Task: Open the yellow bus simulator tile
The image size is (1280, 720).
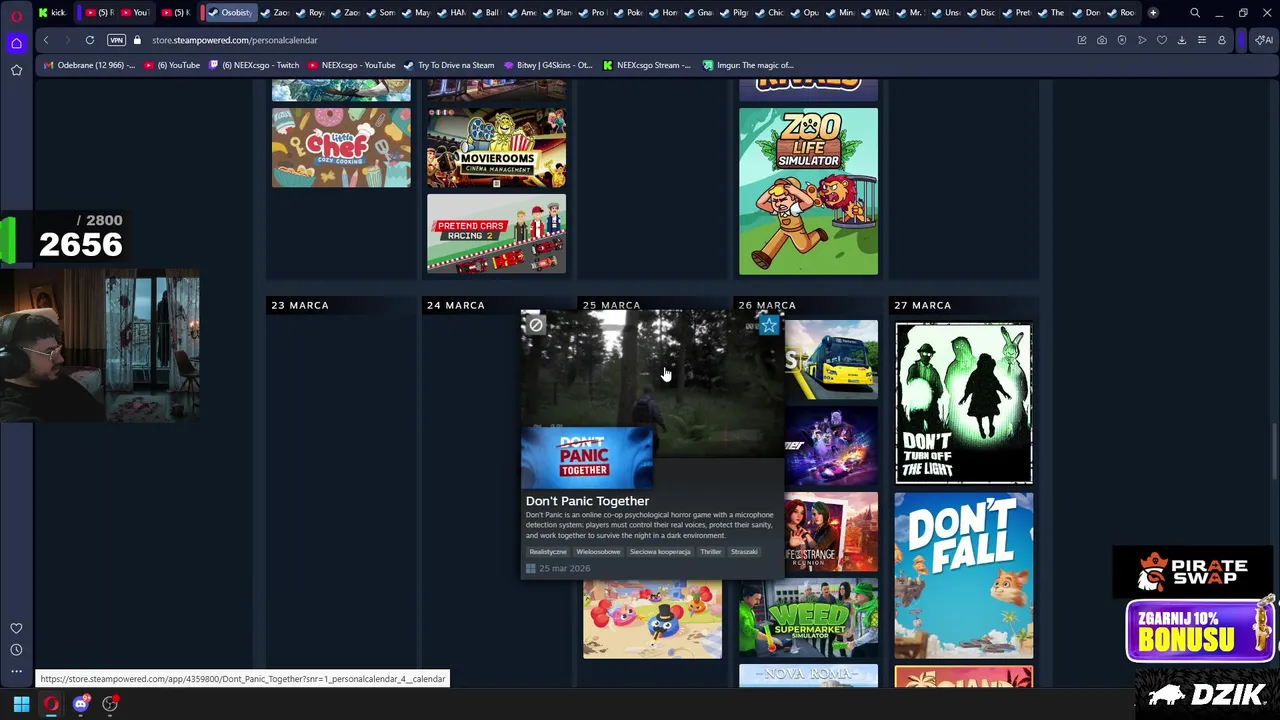Action: (x=831, y=360)
